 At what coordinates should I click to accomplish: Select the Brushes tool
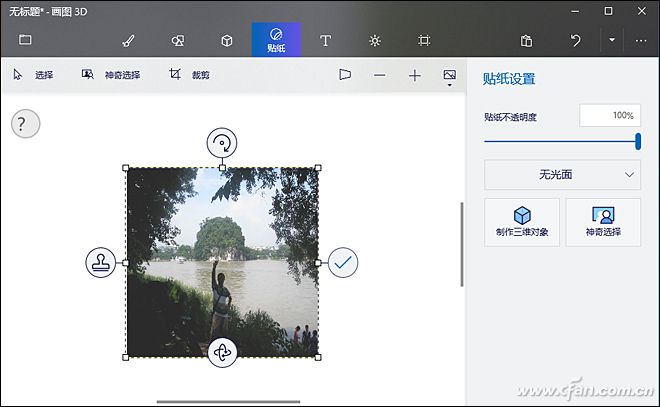128,40
